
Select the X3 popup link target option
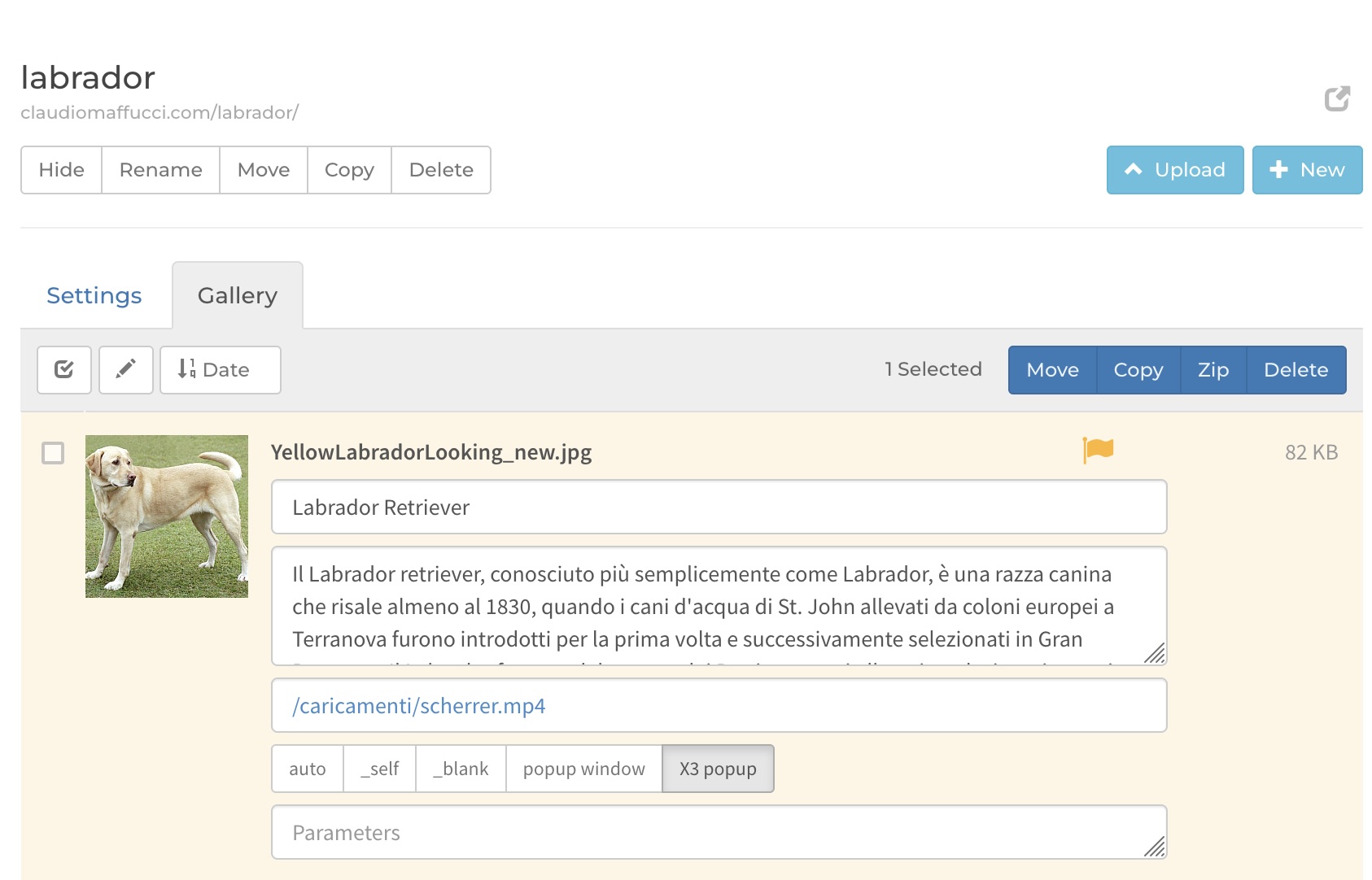tap(718, 769)
